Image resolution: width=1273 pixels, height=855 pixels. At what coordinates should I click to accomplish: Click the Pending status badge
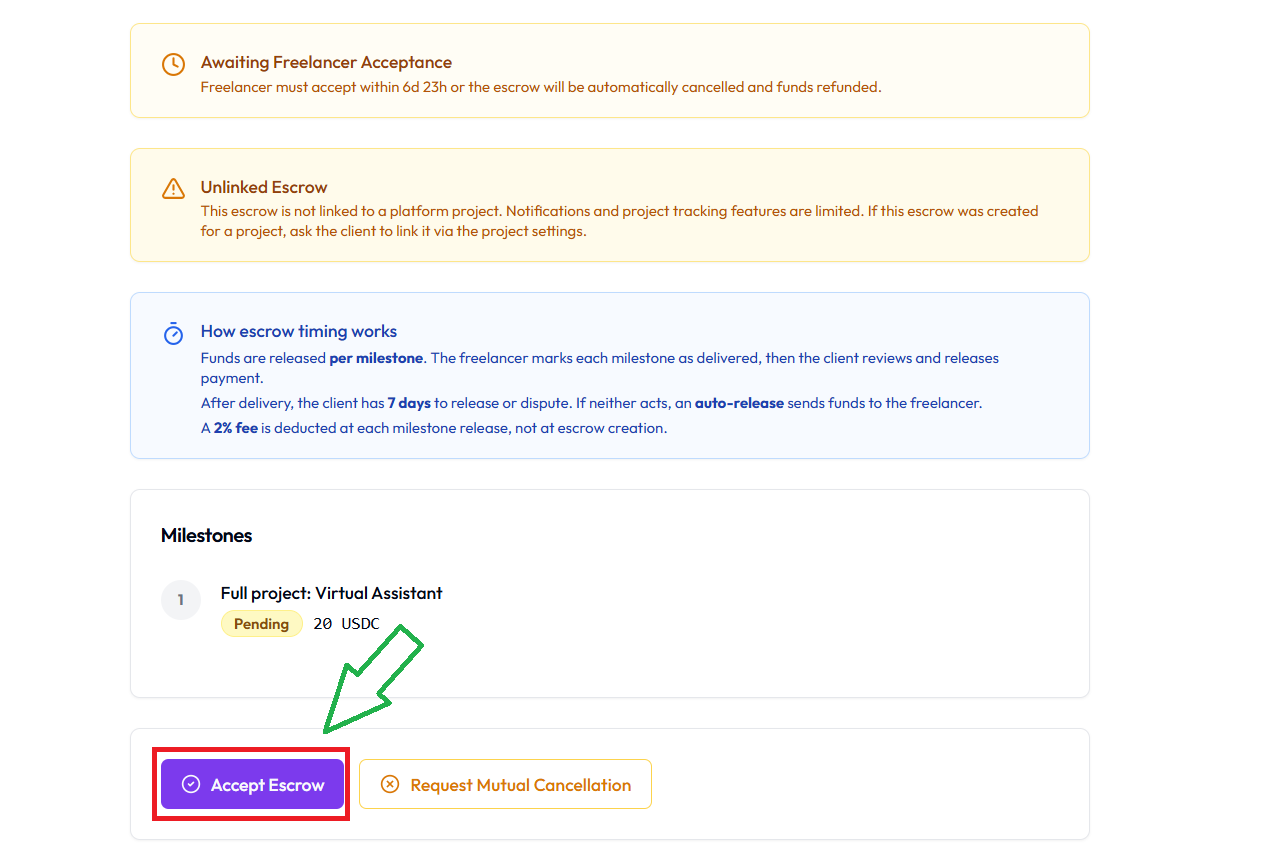[261, 623]
